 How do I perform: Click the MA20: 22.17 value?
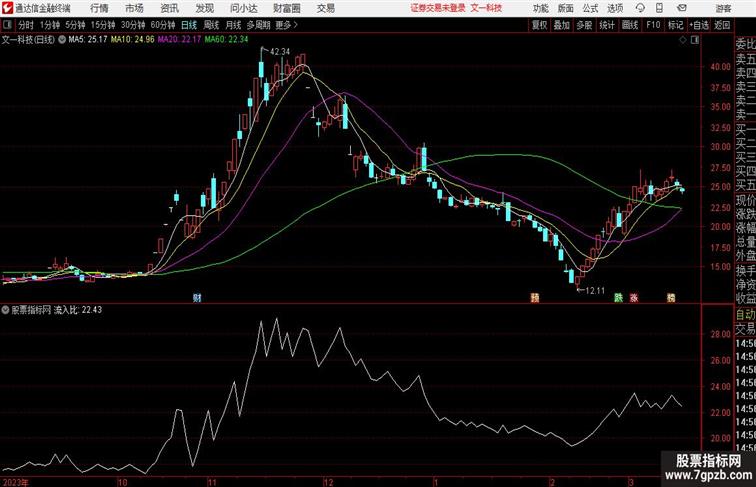click(179, 40)
